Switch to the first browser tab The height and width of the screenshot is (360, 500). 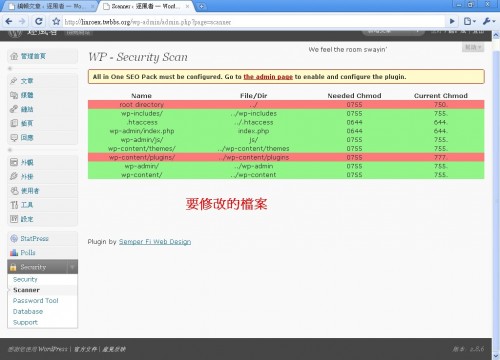coord(50,6)
